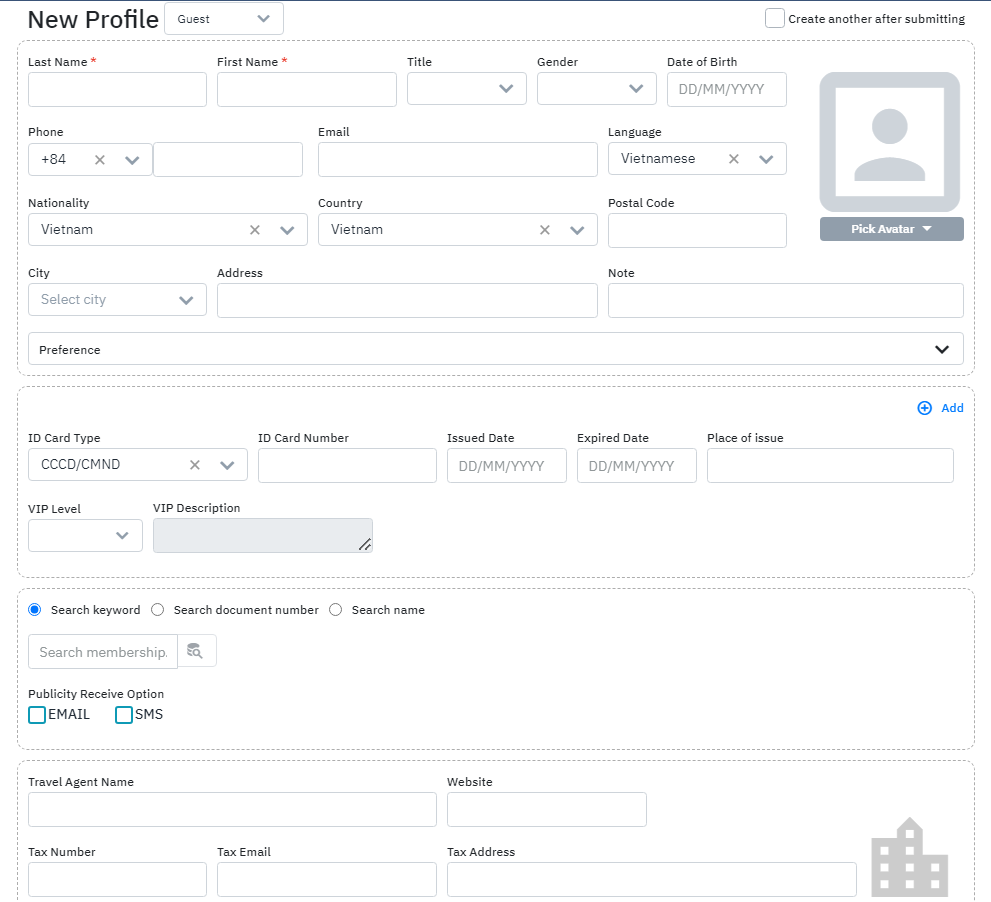The height and width of the screenshot is (902, 991).
Task: Clear the Country Vietnam selection
Action: coord(545,230)
